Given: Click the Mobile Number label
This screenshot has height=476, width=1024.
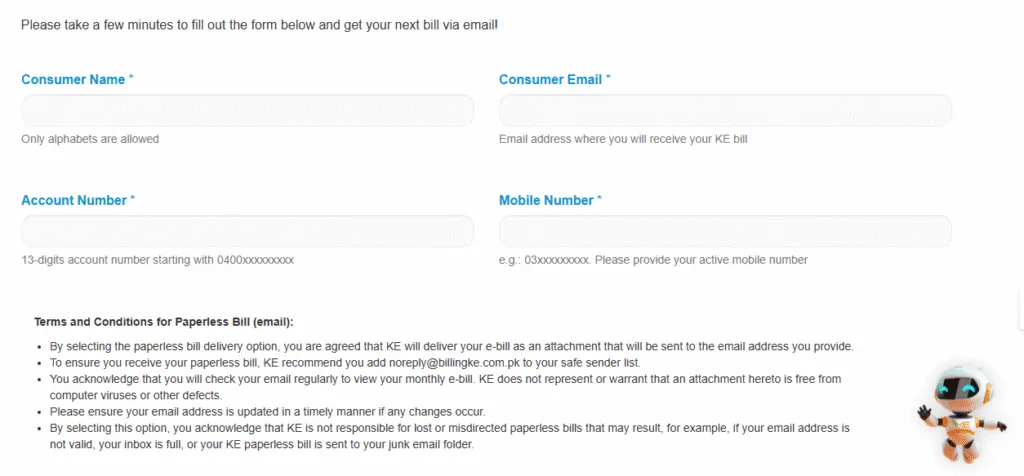Looking at the screenshot, I should pyautogui.click(x=546, y=201).
